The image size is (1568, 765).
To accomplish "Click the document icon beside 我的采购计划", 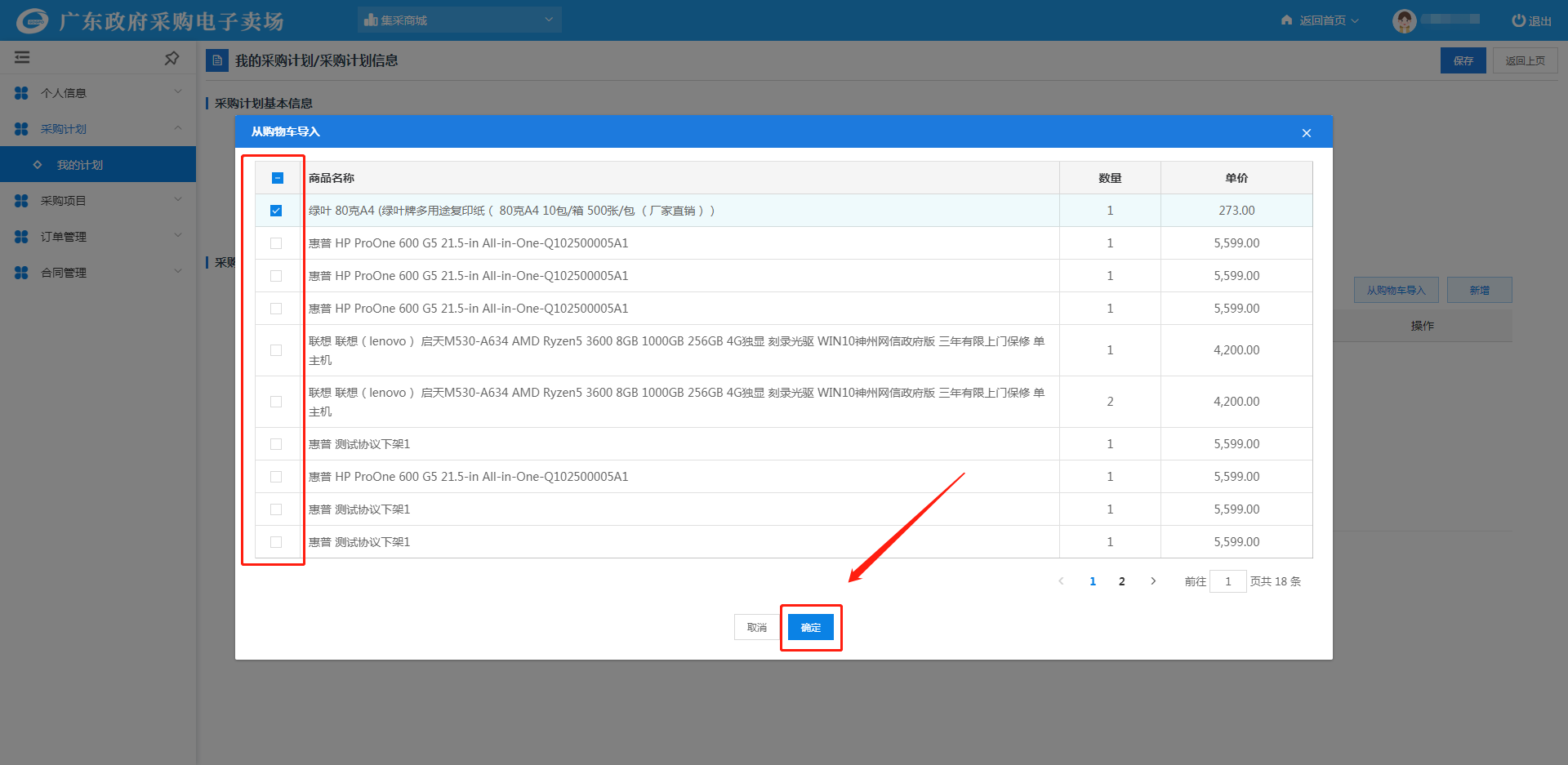I will point(217,60).
